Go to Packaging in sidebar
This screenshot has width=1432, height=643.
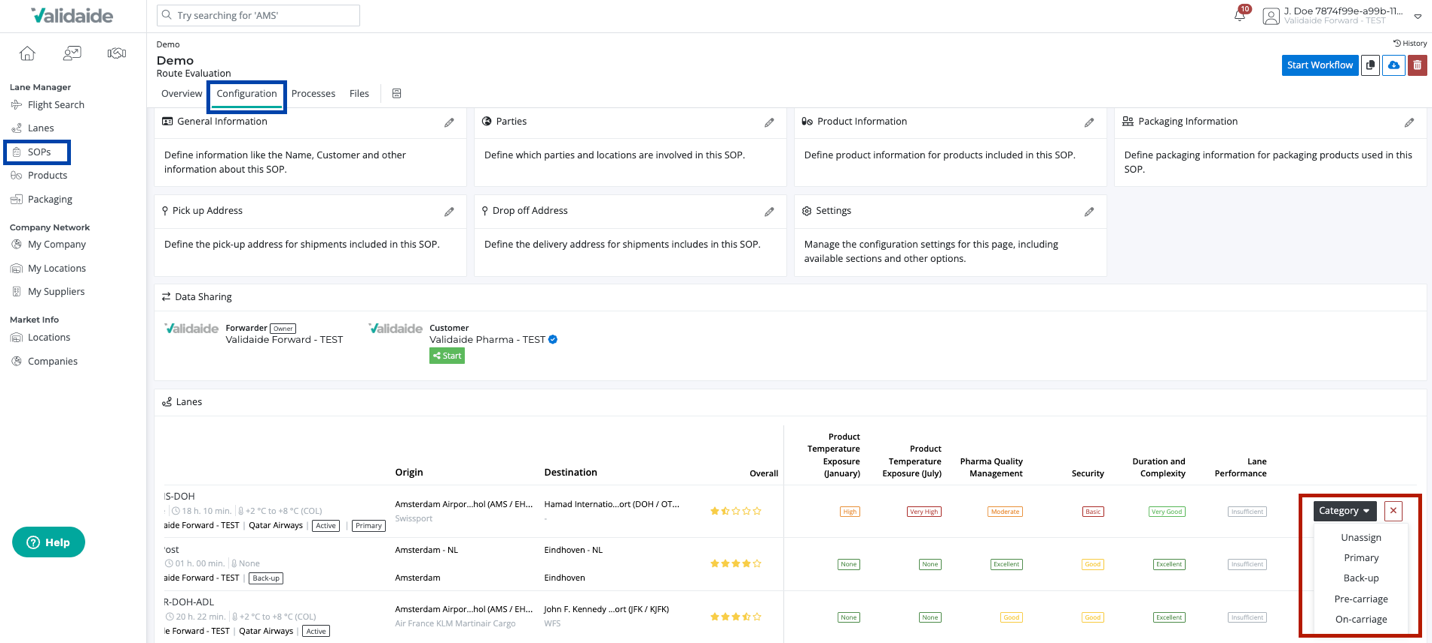[50, 199]
